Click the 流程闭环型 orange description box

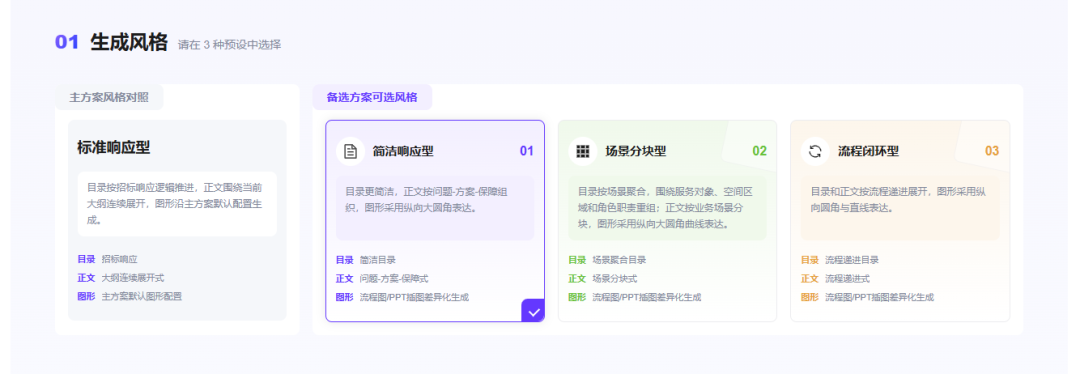(x=900, y=208)
